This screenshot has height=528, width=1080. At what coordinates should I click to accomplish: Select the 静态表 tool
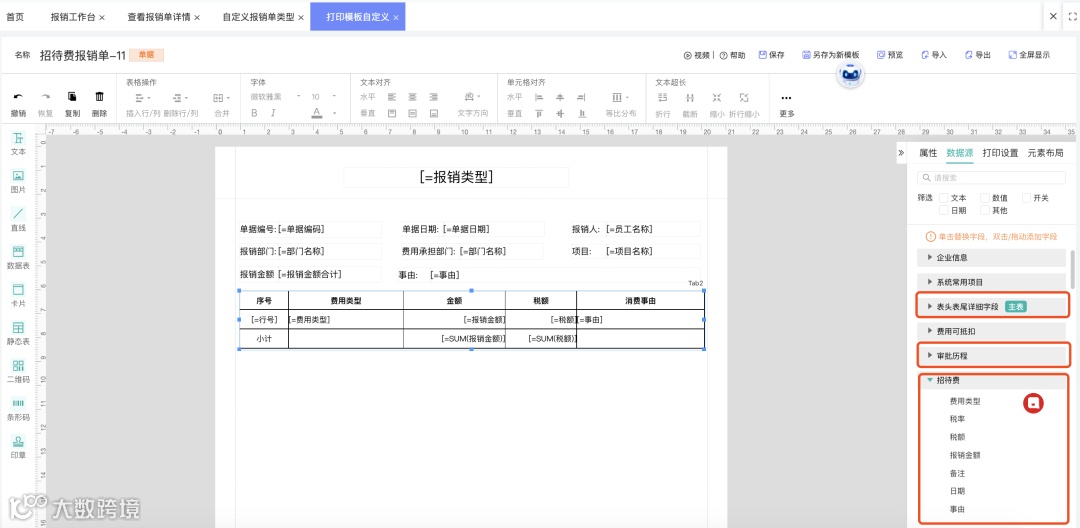19,334
